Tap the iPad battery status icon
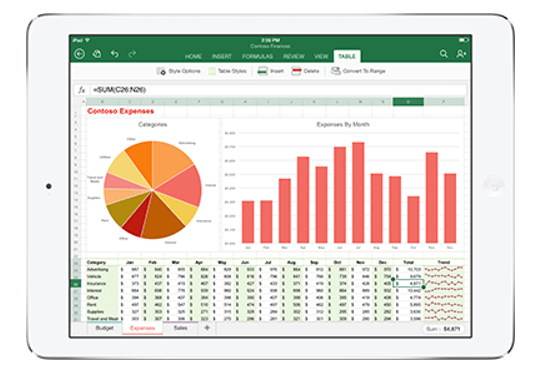 [x=463, y=40]
